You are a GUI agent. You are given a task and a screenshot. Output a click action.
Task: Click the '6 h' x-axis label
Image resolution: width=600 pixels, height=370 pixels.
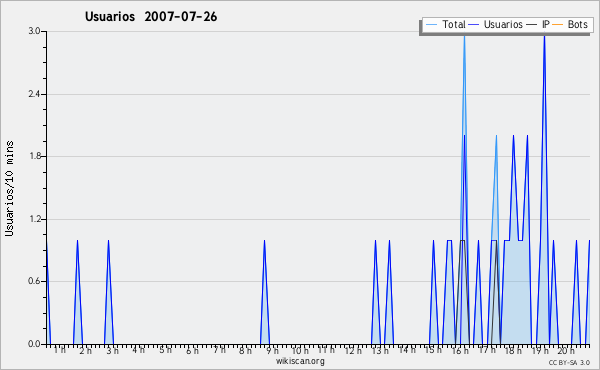pos(192,351)
